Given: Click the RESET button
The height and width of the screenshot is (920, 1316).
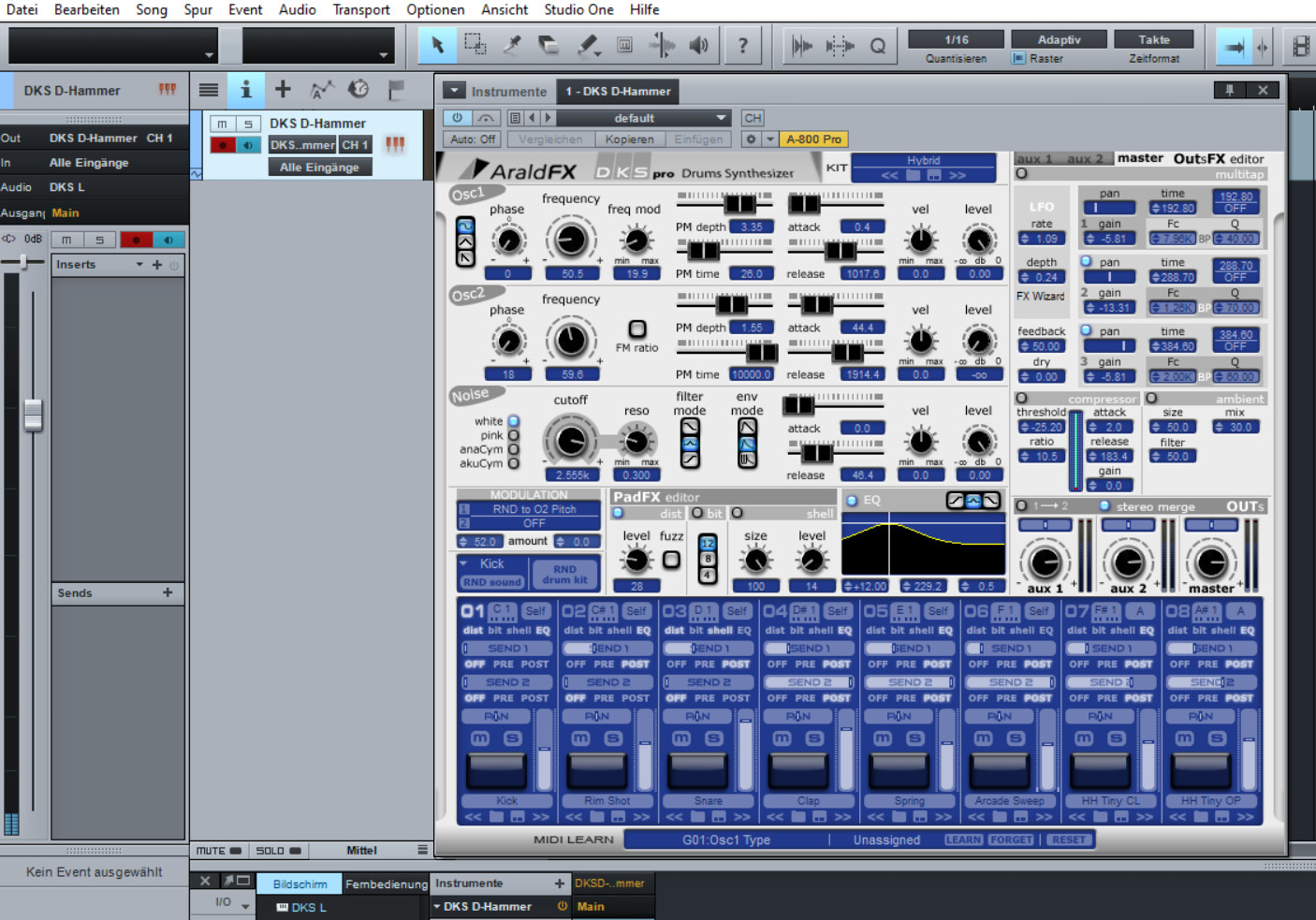Looking at the screenshot, I should pos(1069,840).
